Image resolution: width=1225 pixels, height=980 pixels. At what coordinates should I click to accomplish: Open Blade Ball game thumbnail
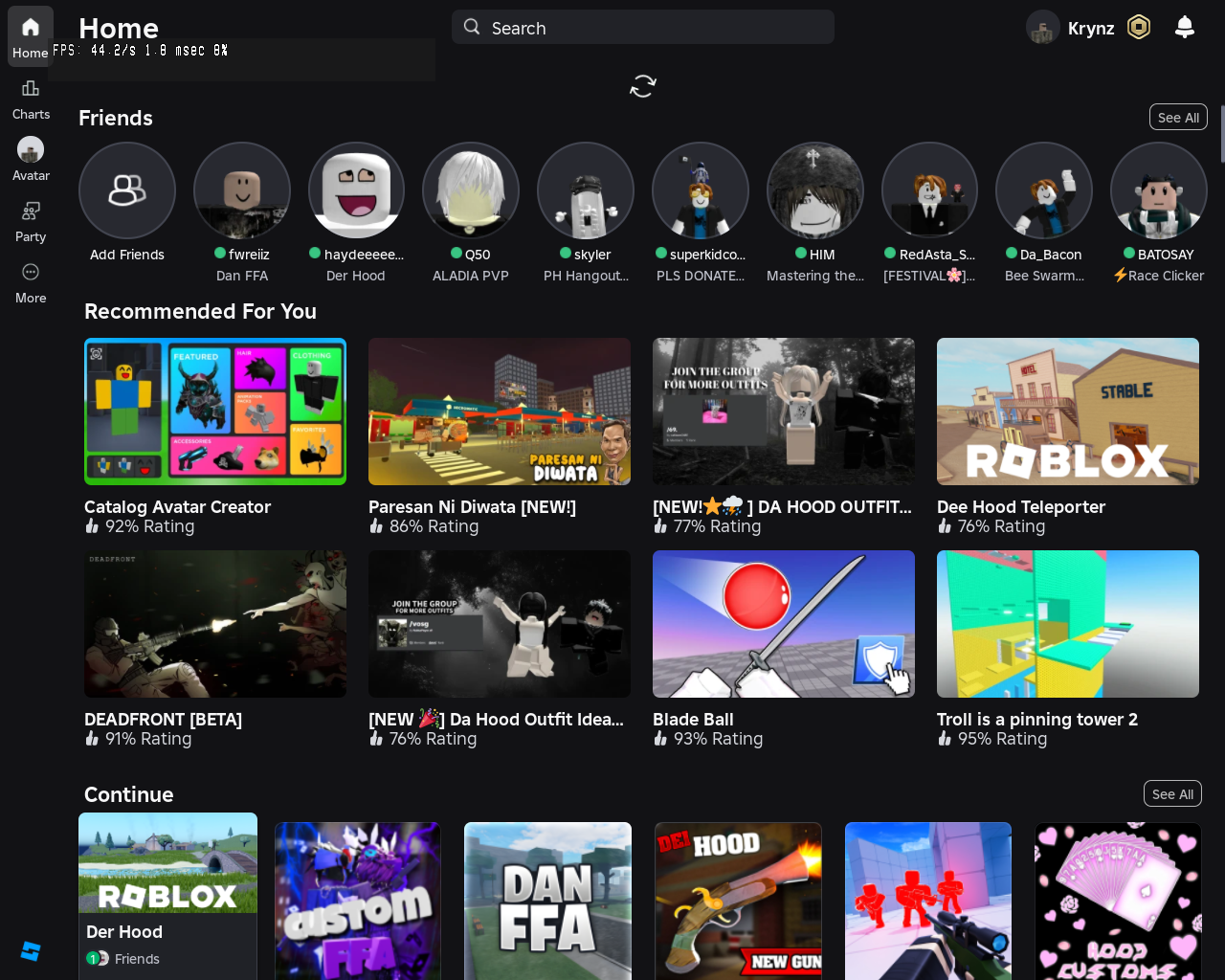784,624
